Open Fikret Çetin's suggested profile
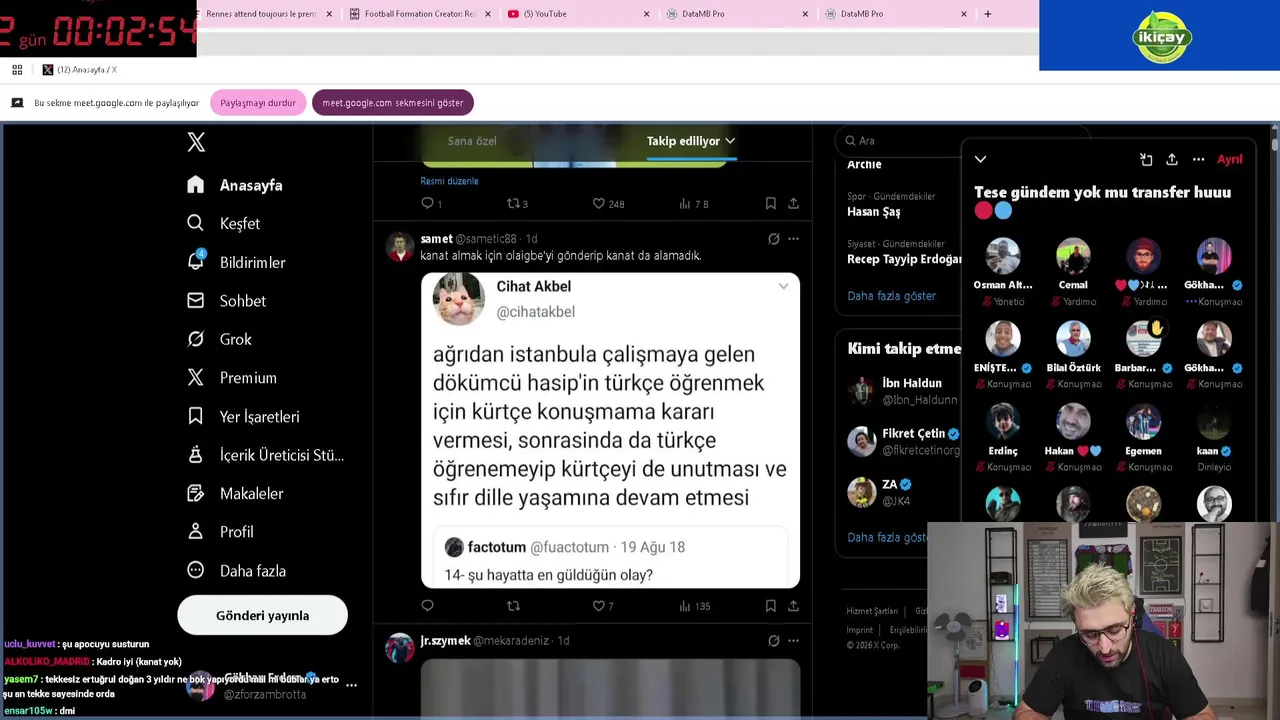1280x720 pixels. tap(903, 441)
